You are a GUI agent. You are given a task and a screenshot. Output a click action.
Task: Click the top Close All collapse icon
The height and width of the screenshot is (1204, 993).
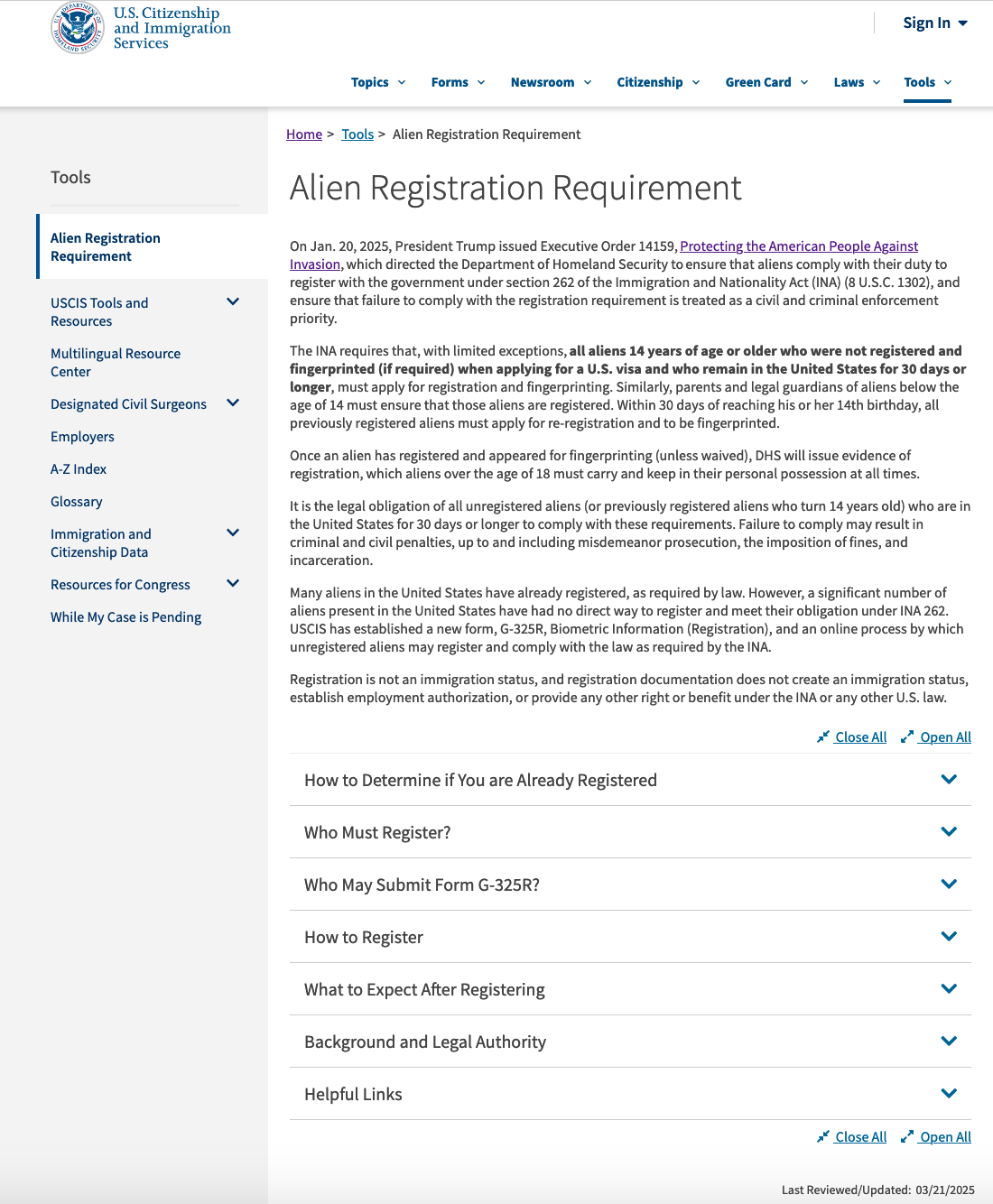[x=822, y=737]
